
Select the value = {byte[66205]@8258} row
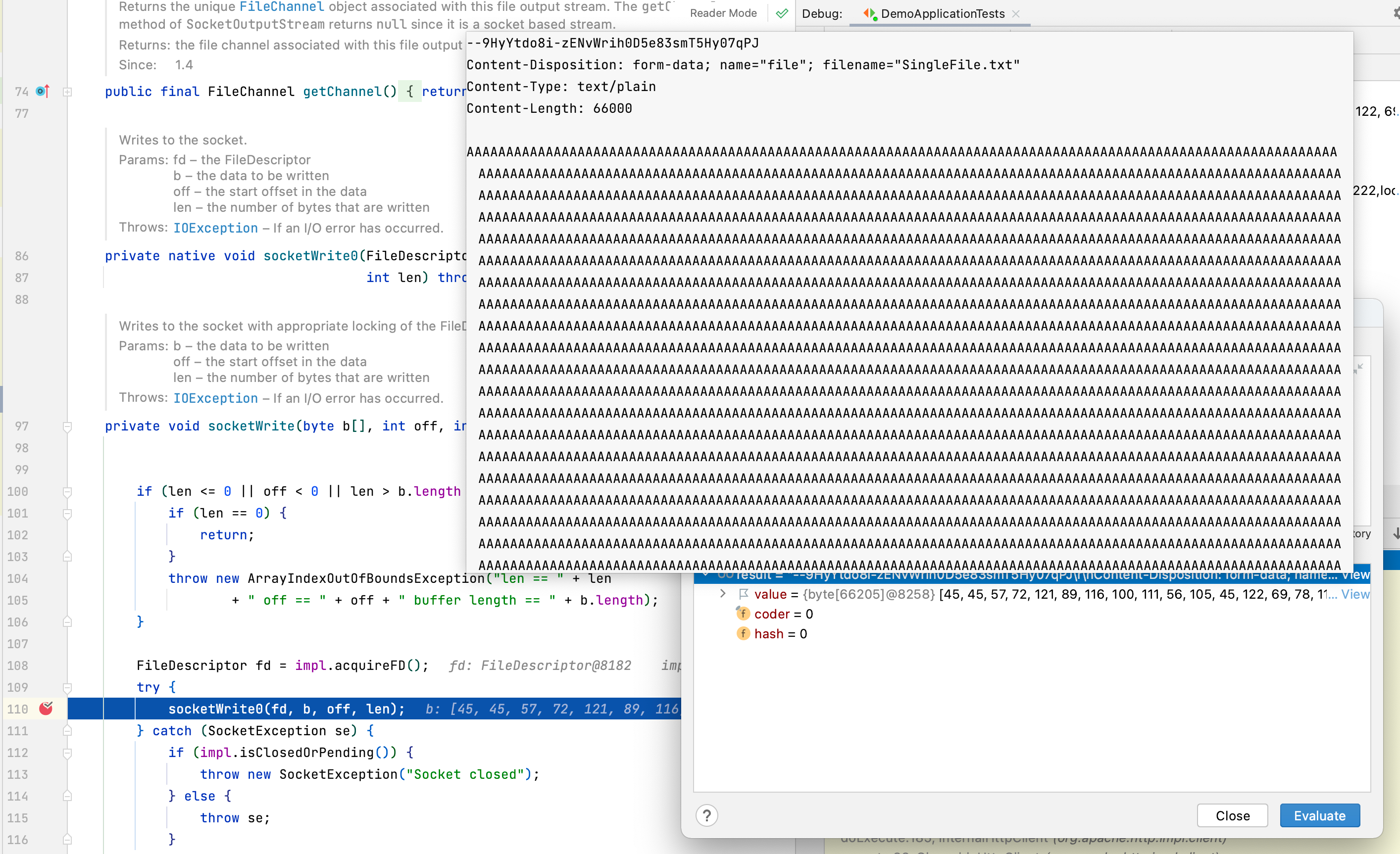(1032, 594)
